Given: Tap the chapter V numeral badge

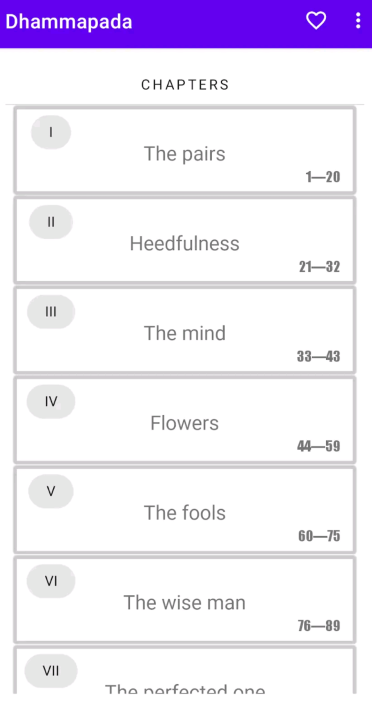Looking at the screenshot, I should coord(51,491).
